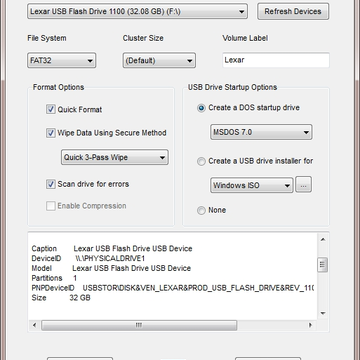Click the Volume Label caption text
This screenshot has height=360, width=360.
coord(245,38)
